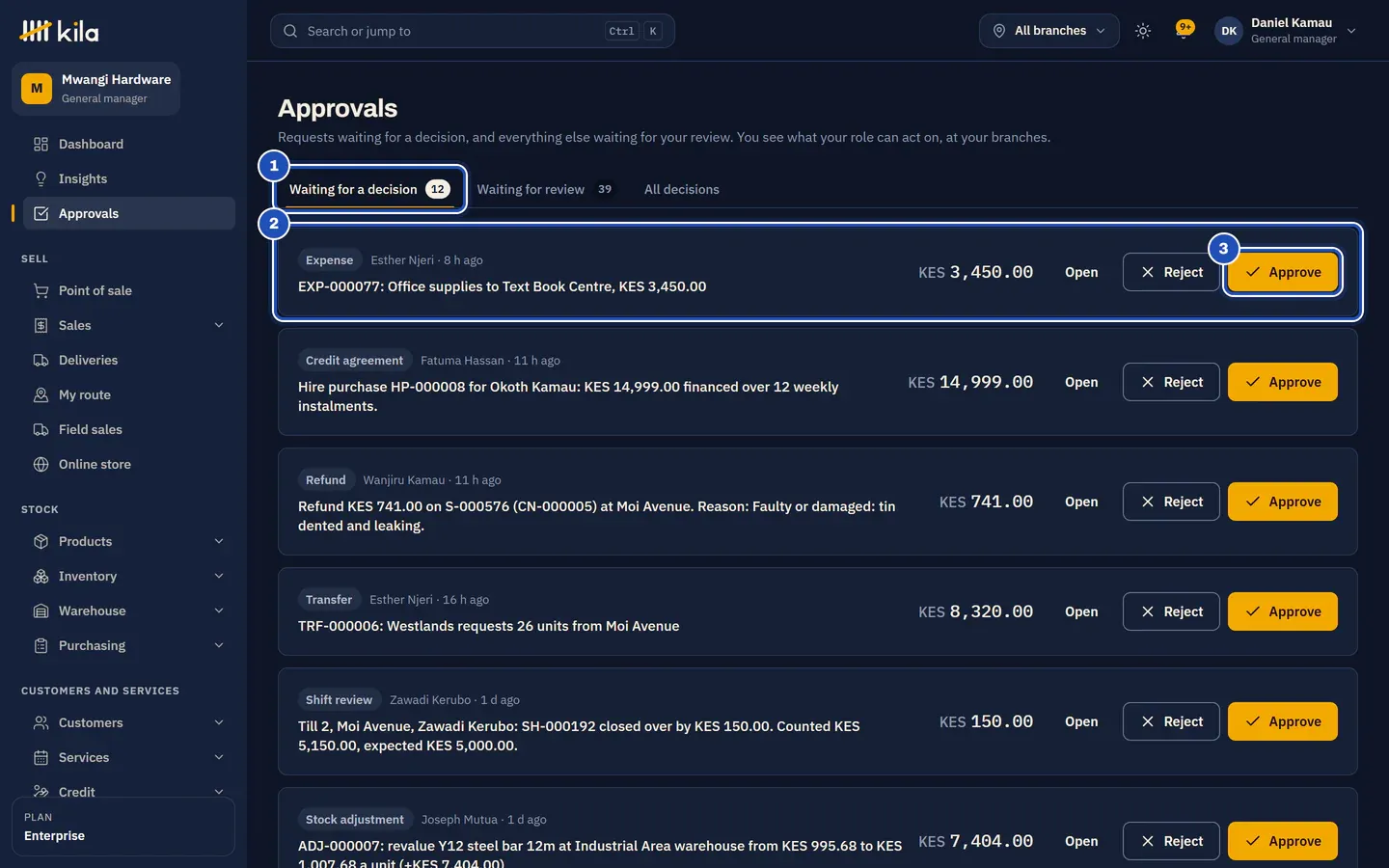Click the Deliveries truck icon
Viewport: 1389px width, 868px height.
(41, 360)
